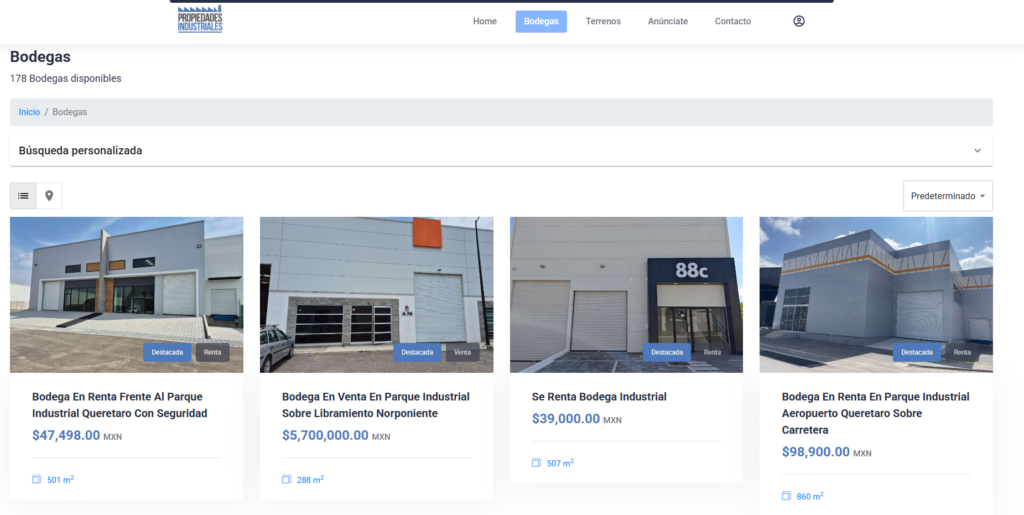Viewport: 1024px width, 515px height.
Task: Click the area icon beside 860 m²
Action: 786,496
